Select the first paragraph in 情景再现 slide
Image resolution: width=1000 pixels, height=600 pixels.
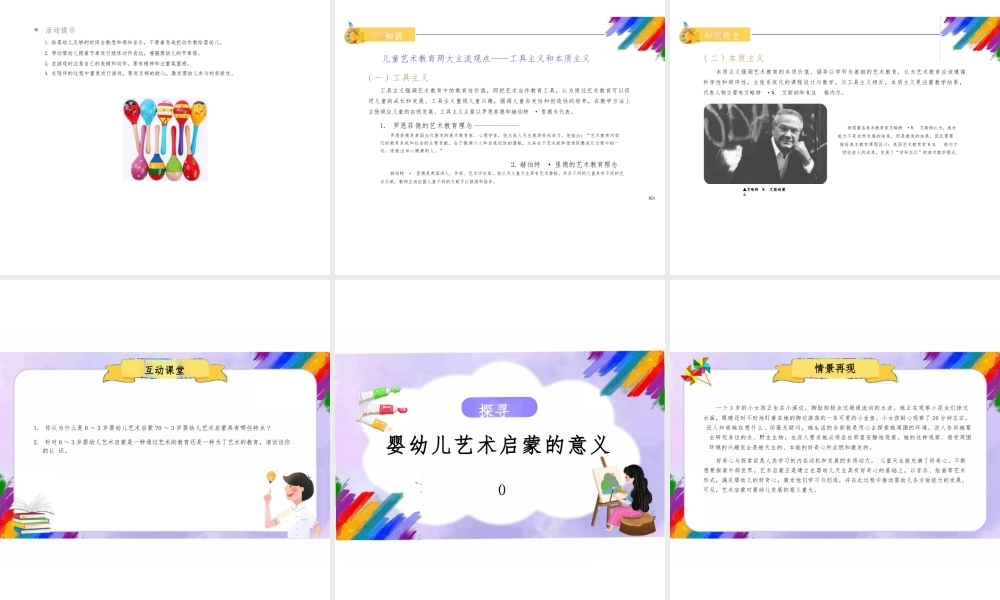pos(836,427)
